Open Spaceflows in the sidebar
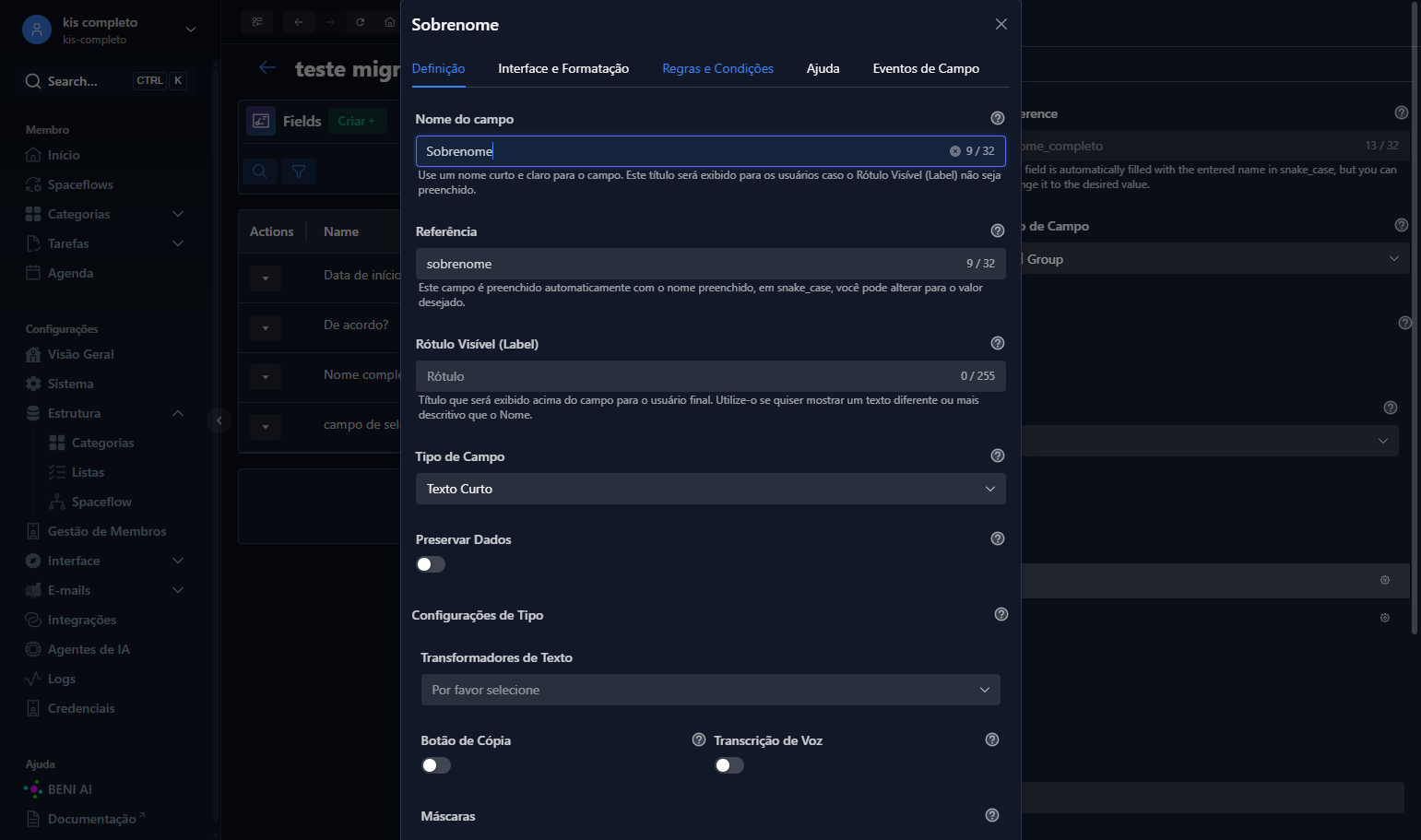 click(70, 184)
